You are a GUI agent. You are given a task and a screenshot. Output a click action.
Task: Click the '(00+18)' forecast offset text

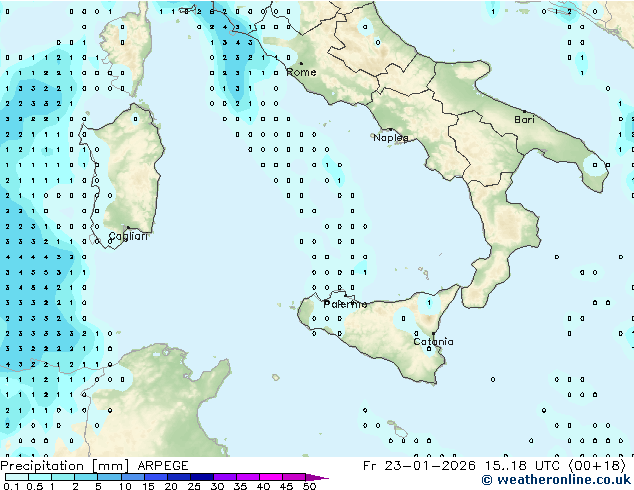click(x=597, y=466)
